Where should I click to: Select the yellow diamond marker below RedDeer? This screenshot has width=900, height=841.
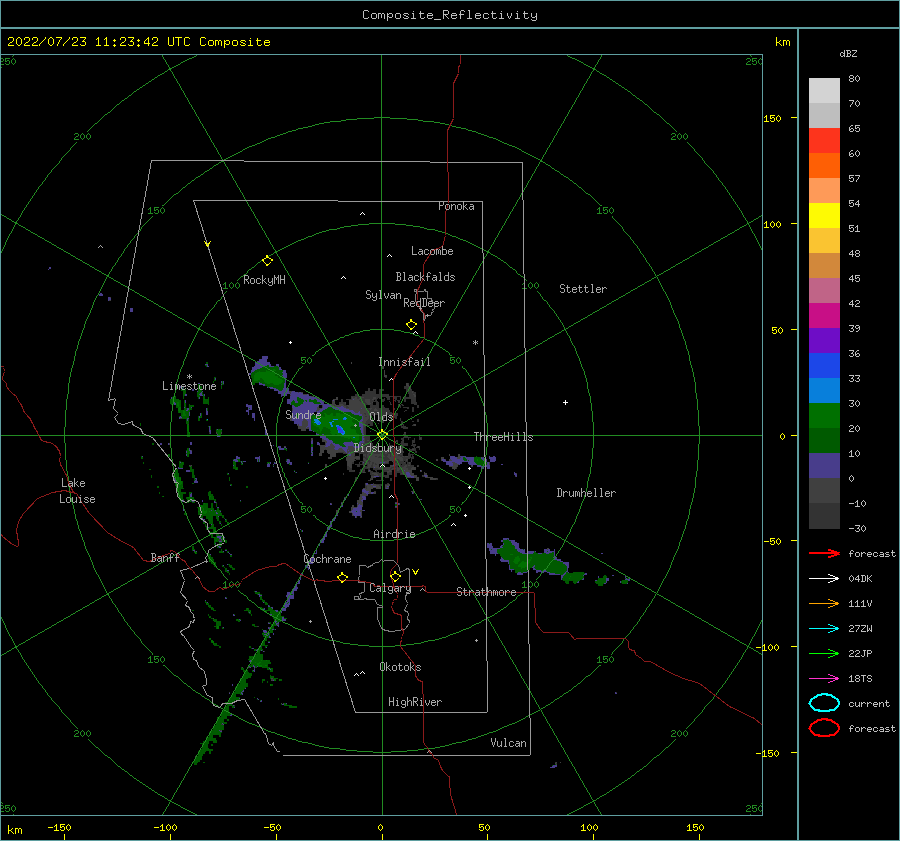click(412, 325)
